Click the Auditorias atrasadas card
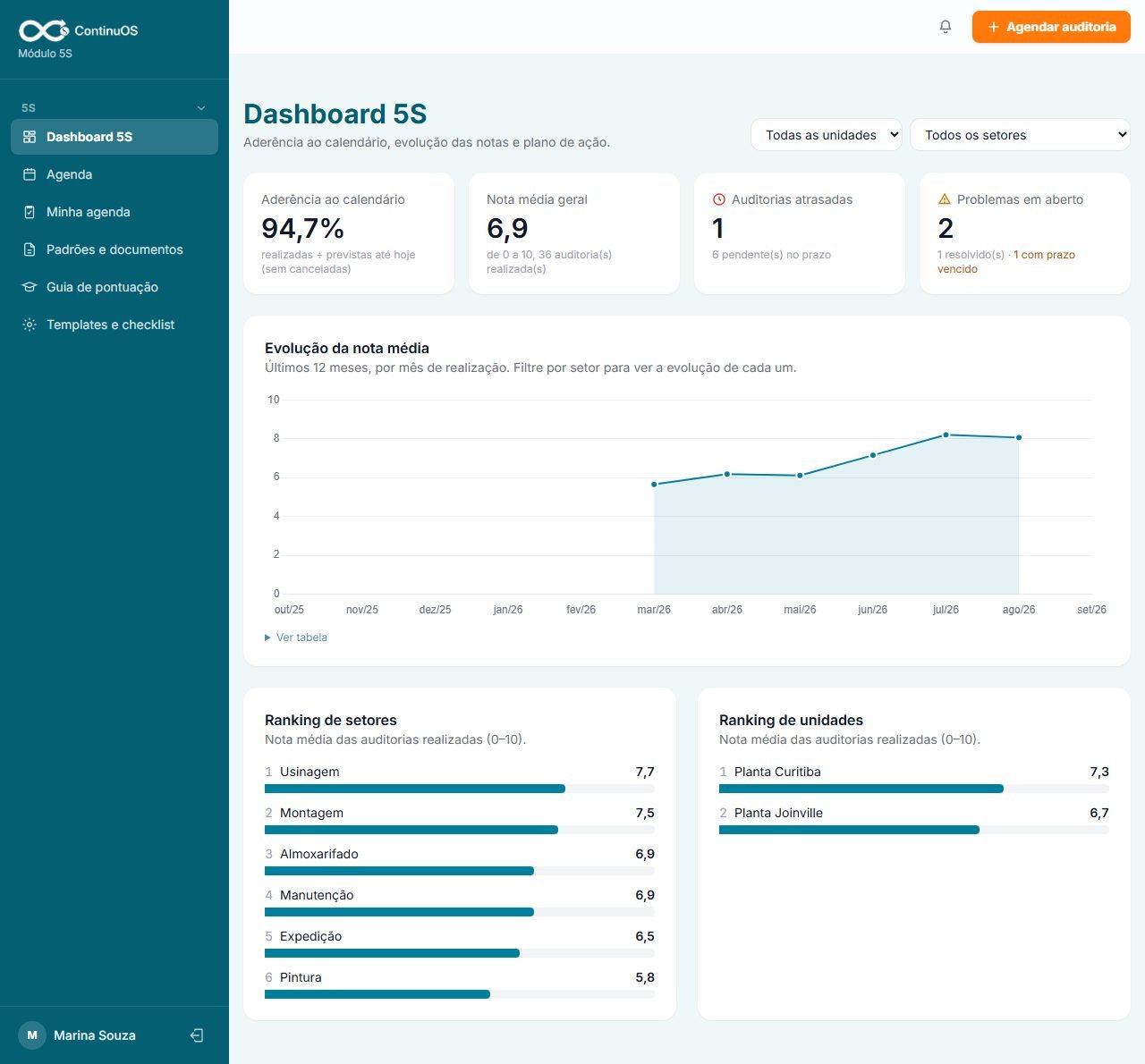 800,233
